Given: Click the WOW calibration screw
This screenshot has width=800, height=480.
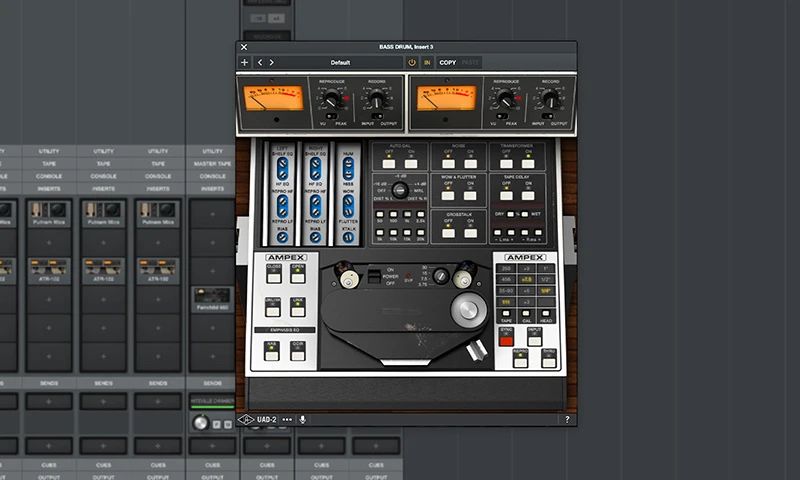Looking at the screenshot, I should (x=348, y=203).
